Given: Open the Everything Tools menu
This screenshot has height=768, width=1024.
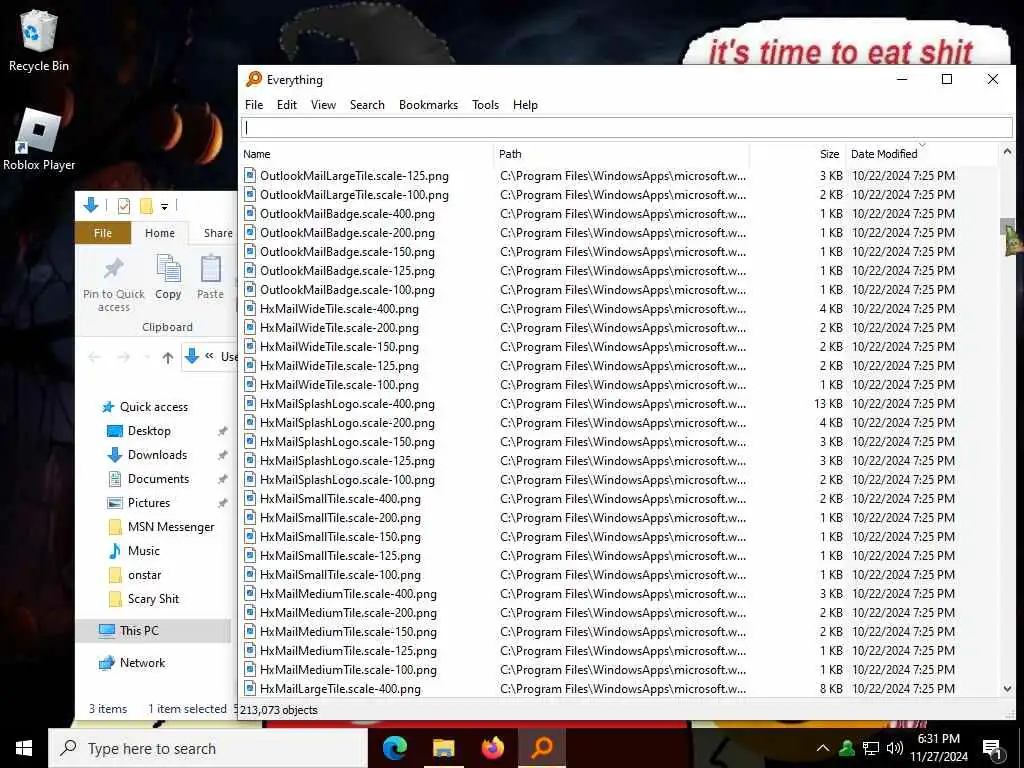Looking at the screenshot, I should tap(485, 104).
